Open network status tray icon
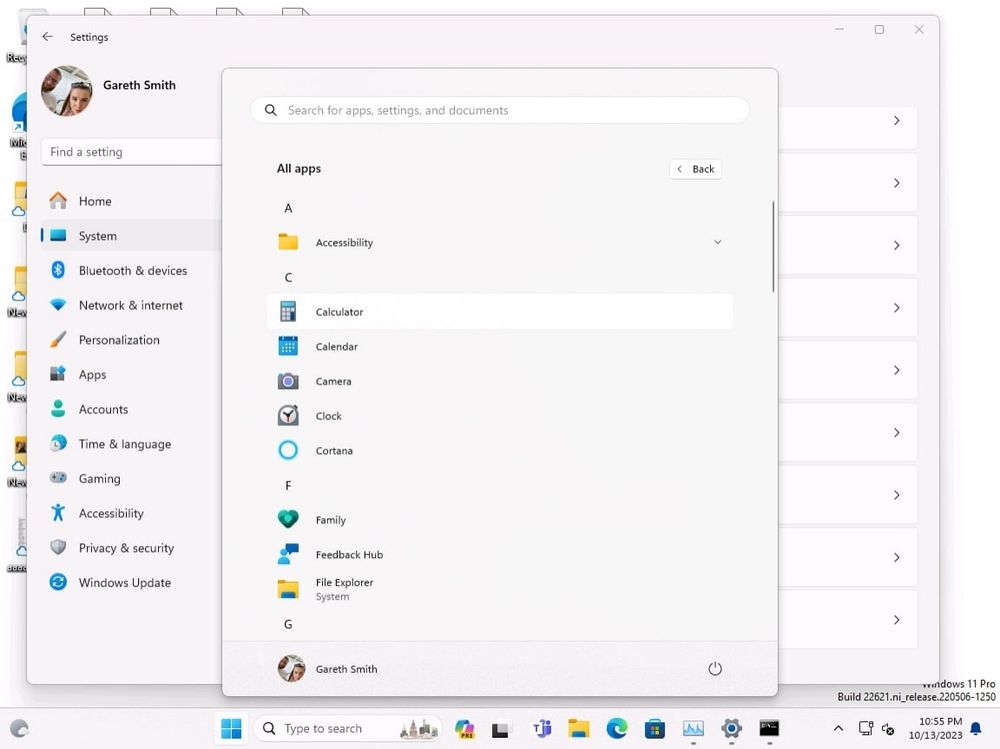Viewport: 1000px width, 749px height. pyautogui.click(x=866, y=728)
